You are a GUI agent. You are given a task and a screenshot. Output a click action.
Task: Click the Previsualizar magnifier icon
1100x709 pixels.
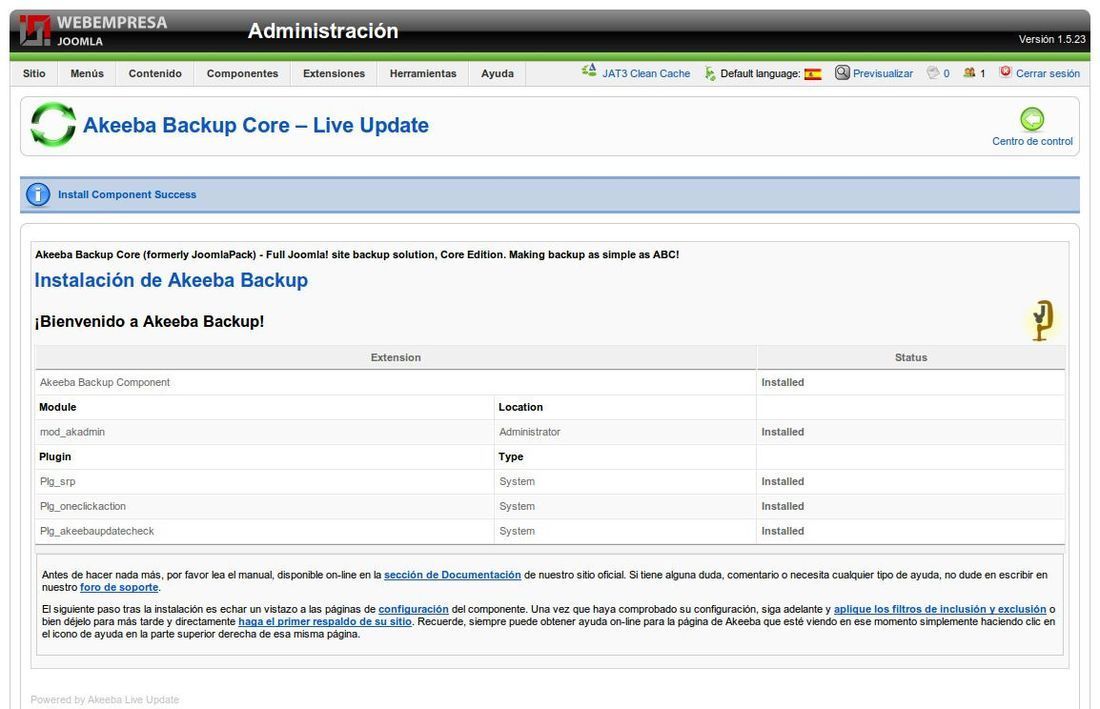point(842,72)
